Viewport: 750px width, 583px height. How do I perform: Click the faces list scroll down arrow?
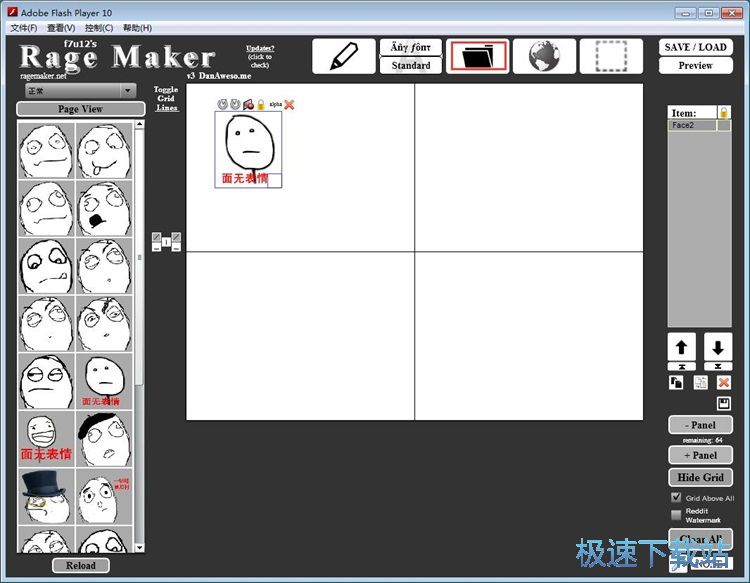[139, 548]
